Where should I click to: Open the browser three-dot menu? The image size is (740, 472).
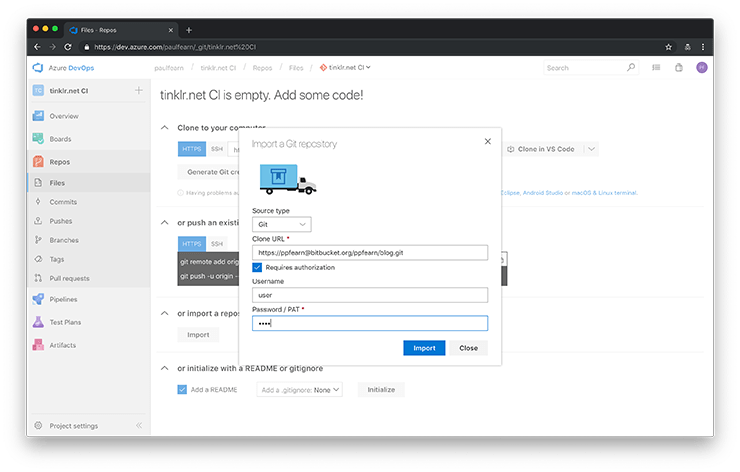tap(703, 47)
